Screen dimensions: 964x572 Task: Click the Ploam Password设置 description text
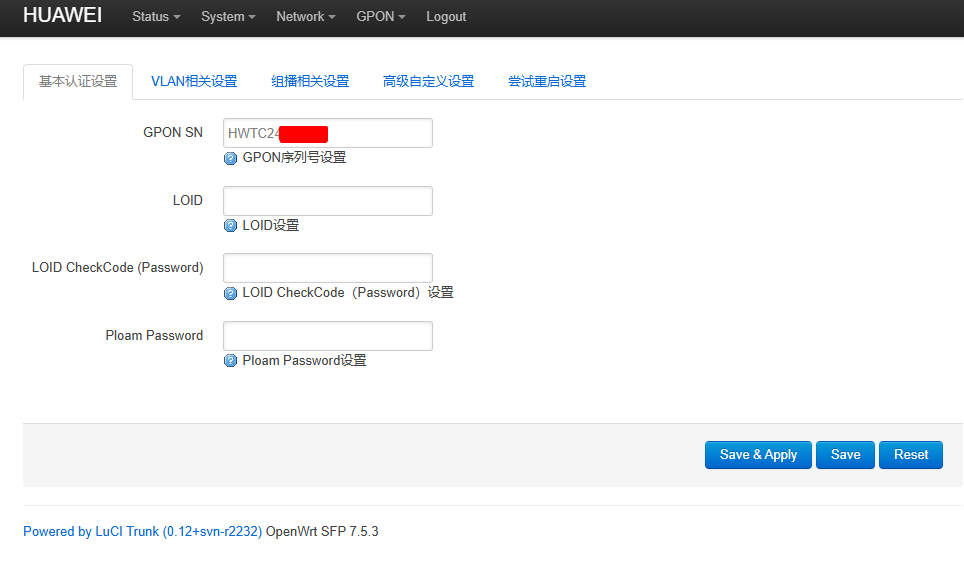tap(304, 360)
